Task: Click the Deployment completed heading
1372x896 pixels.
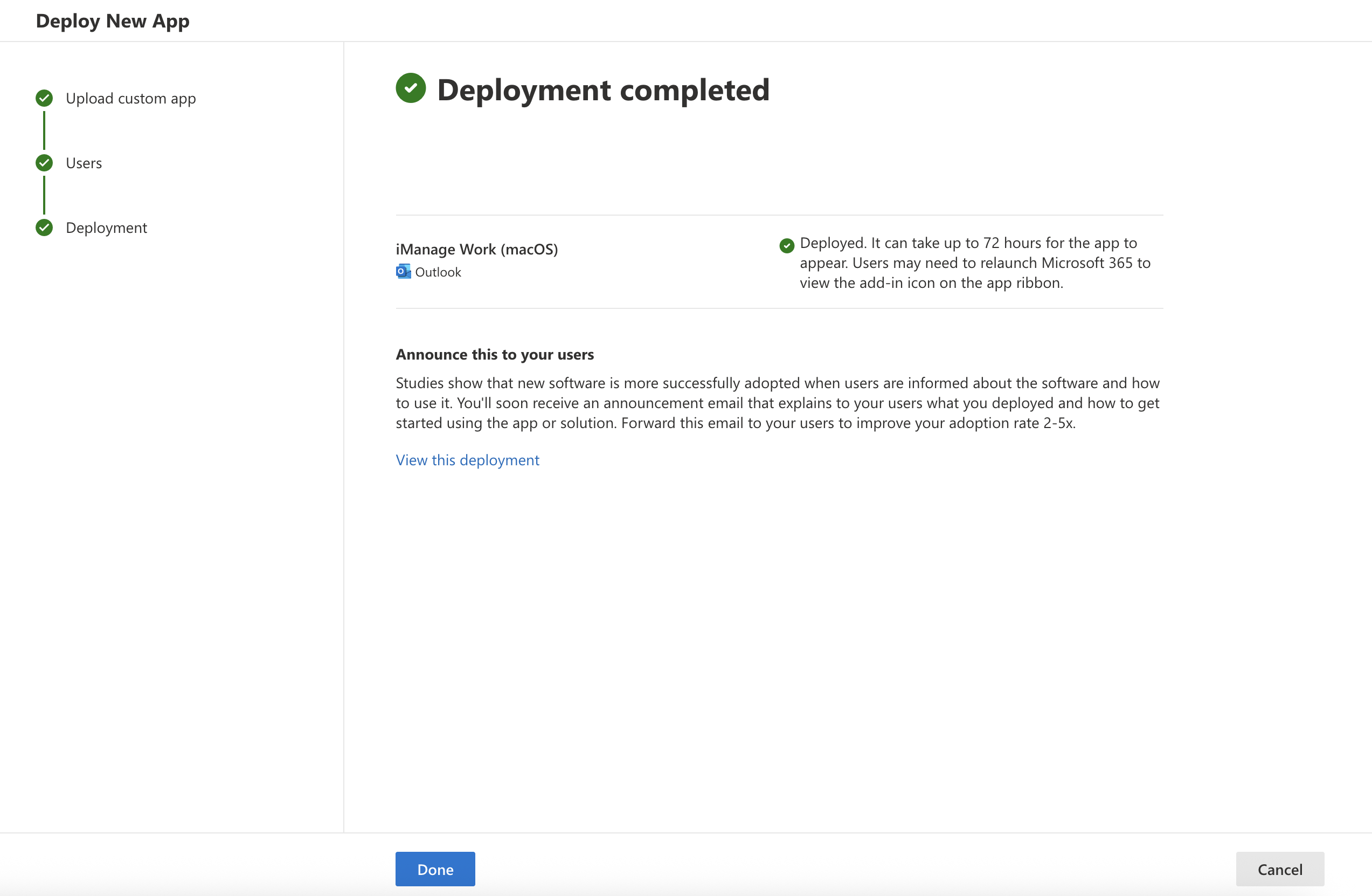Action: tap(602, 90)
